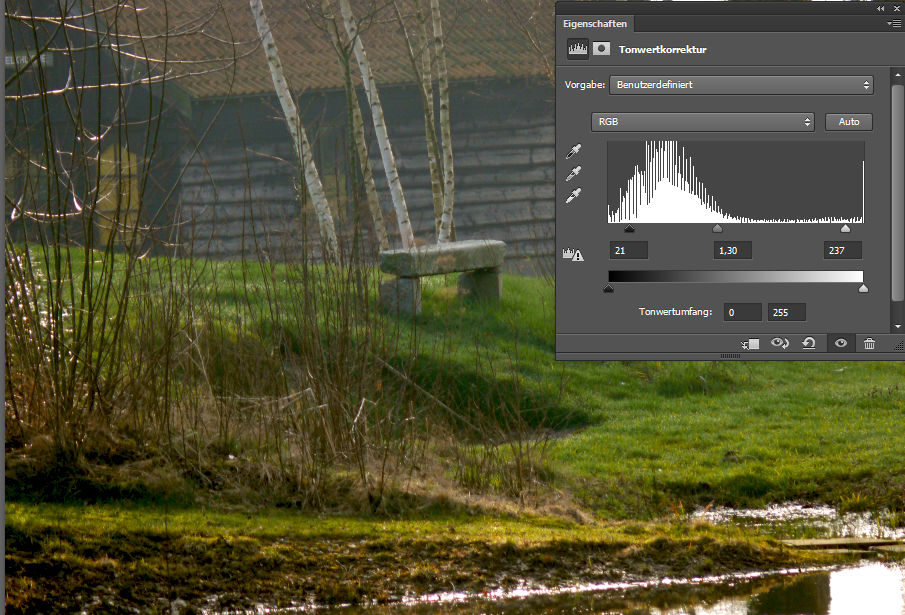Click panel scrollbar down arrow
Viewport: 905px width, 615px height.
[x=897, y=327]
